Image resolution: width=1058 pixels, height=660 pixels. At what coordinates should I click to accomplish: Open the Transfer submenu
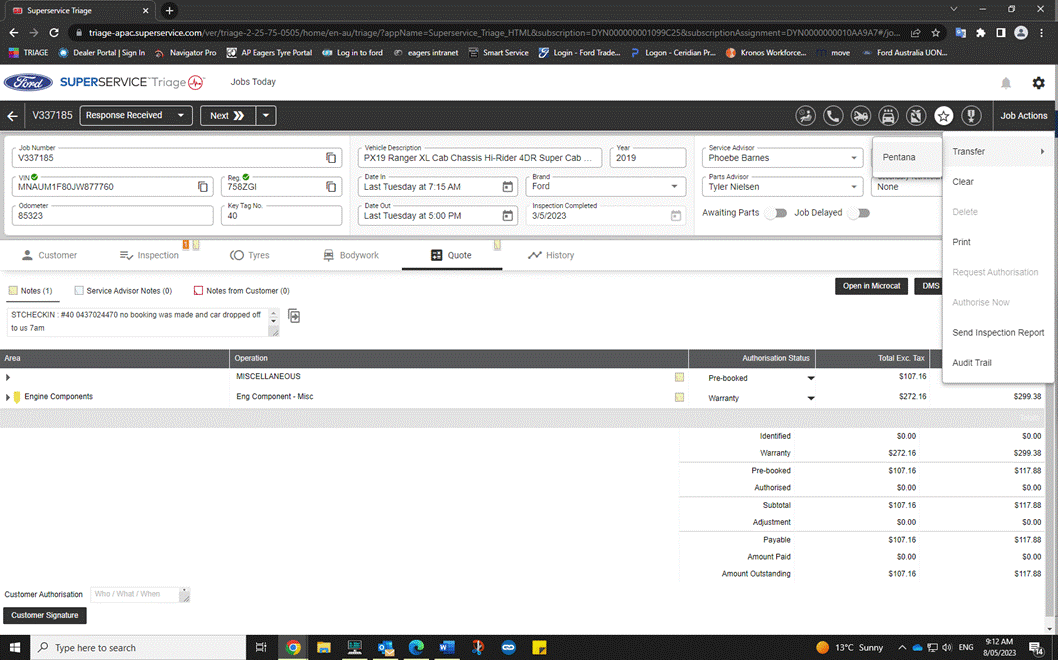[x=998, y=152]
